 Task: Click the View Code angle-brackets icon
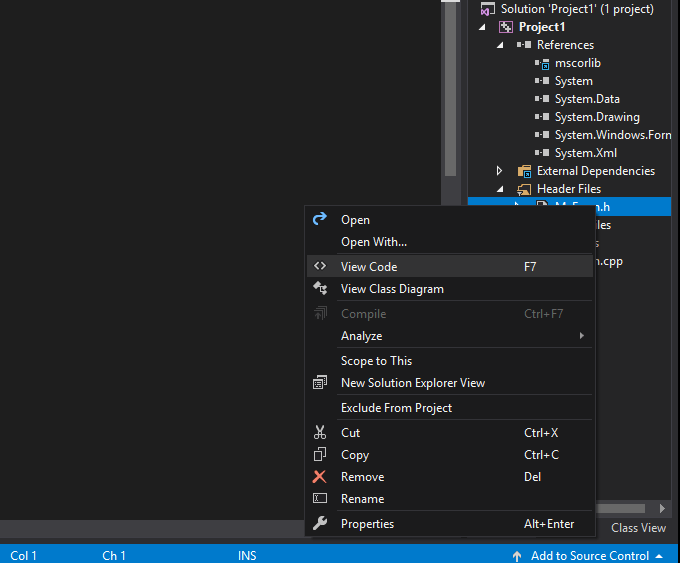pyautogui.click(x=320, y=266)
